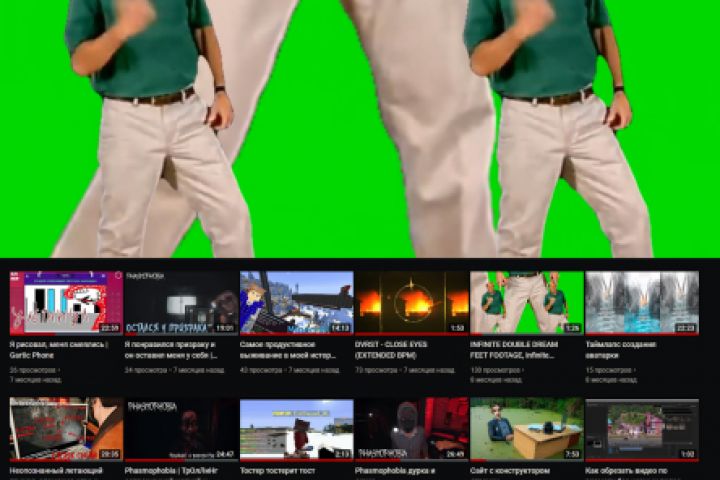This screenshot has height=480, width=720.
Task: Click the large green-screen dancing man banner
Action: pos(360,129)
